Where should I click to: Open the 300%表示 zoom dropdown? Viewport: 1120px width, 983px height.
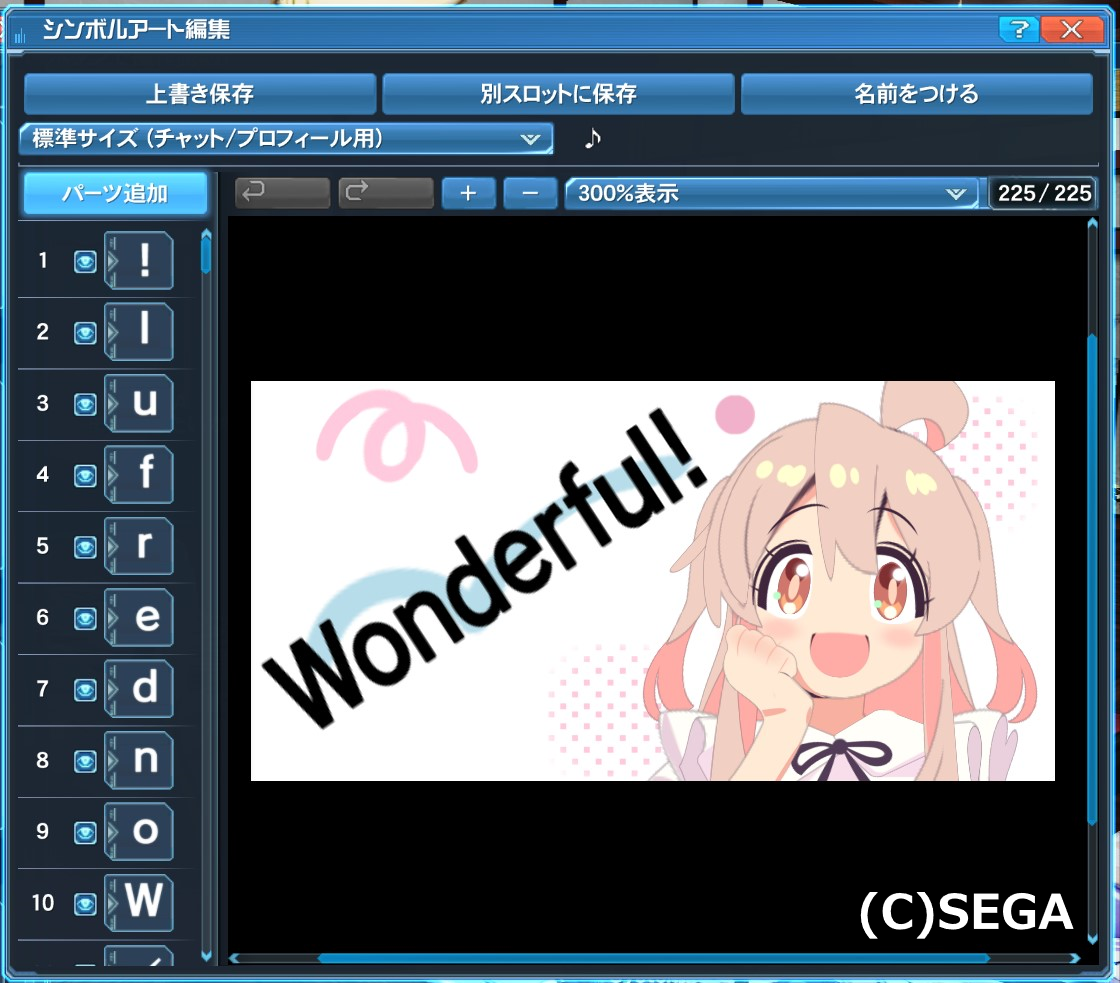pos(771,193)
